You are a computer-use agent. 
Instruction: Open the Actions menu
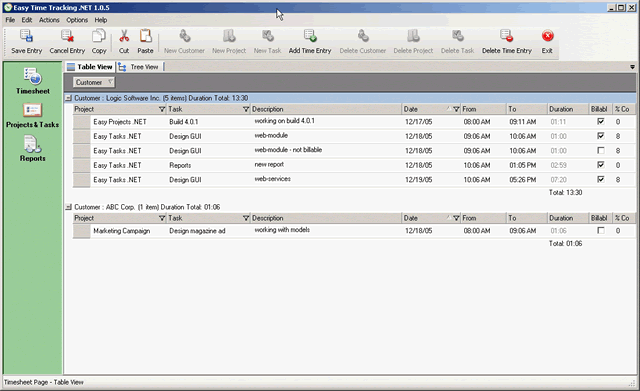(49, 20)
